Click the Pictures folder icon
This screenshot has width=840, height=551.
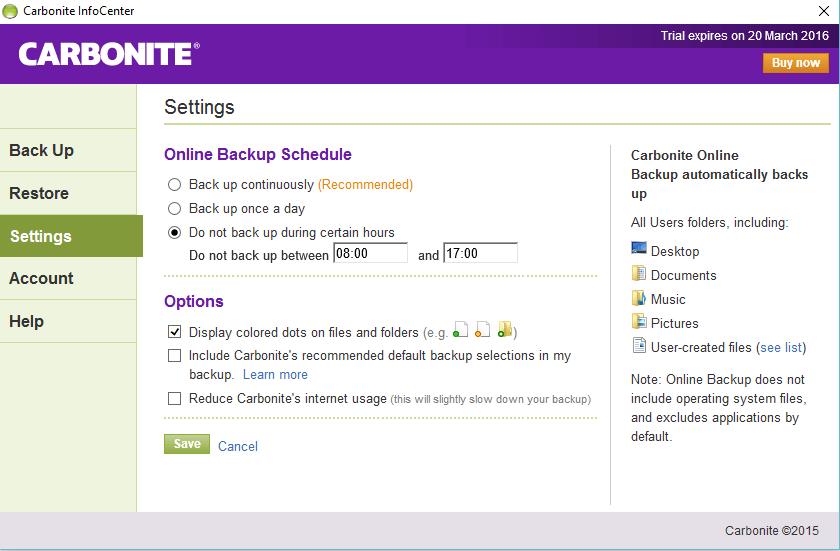[x=639, y=321]
